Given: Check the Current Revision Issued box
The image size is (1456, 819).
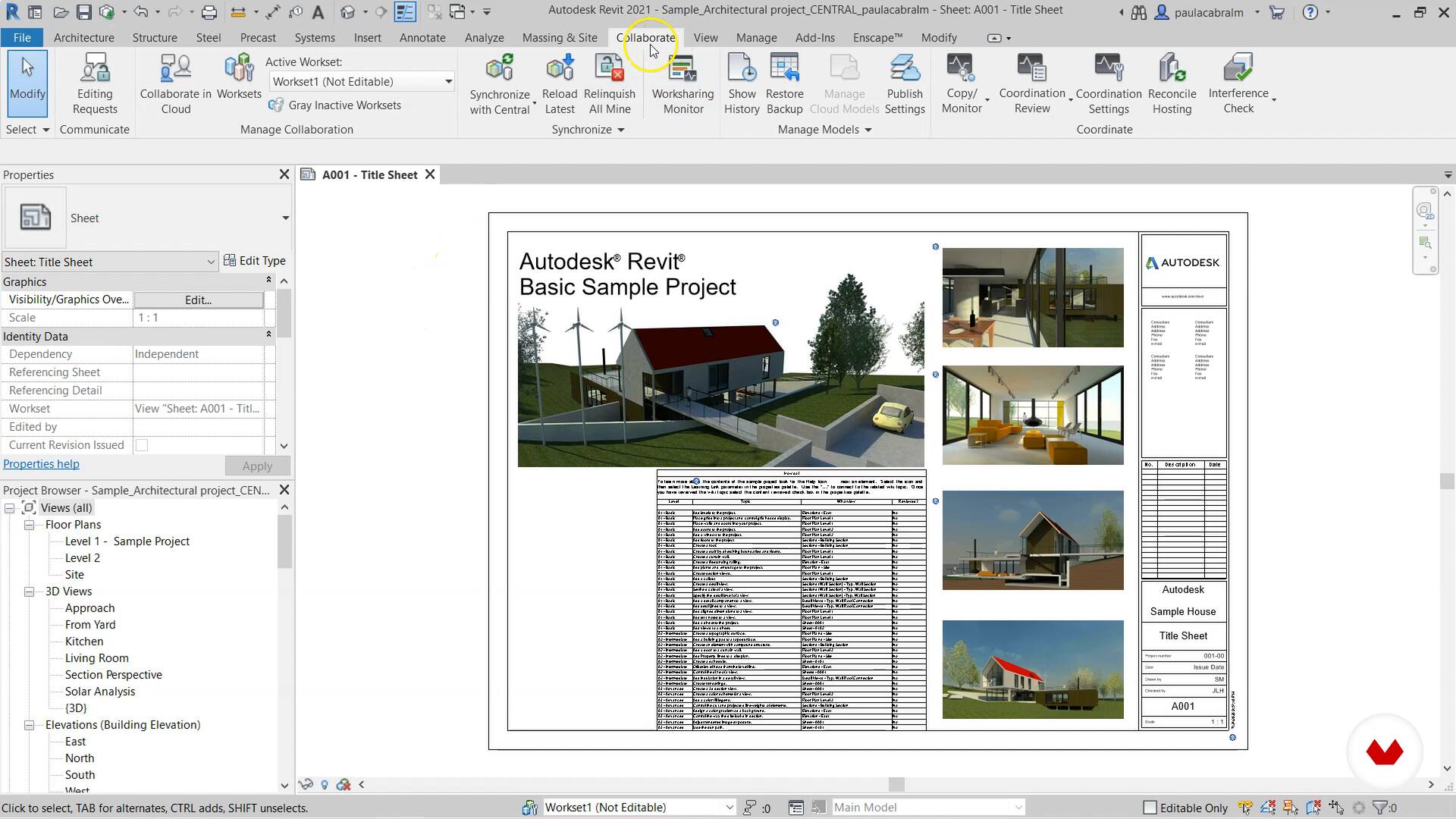Looking at the screenshot, I should point(142,445).
